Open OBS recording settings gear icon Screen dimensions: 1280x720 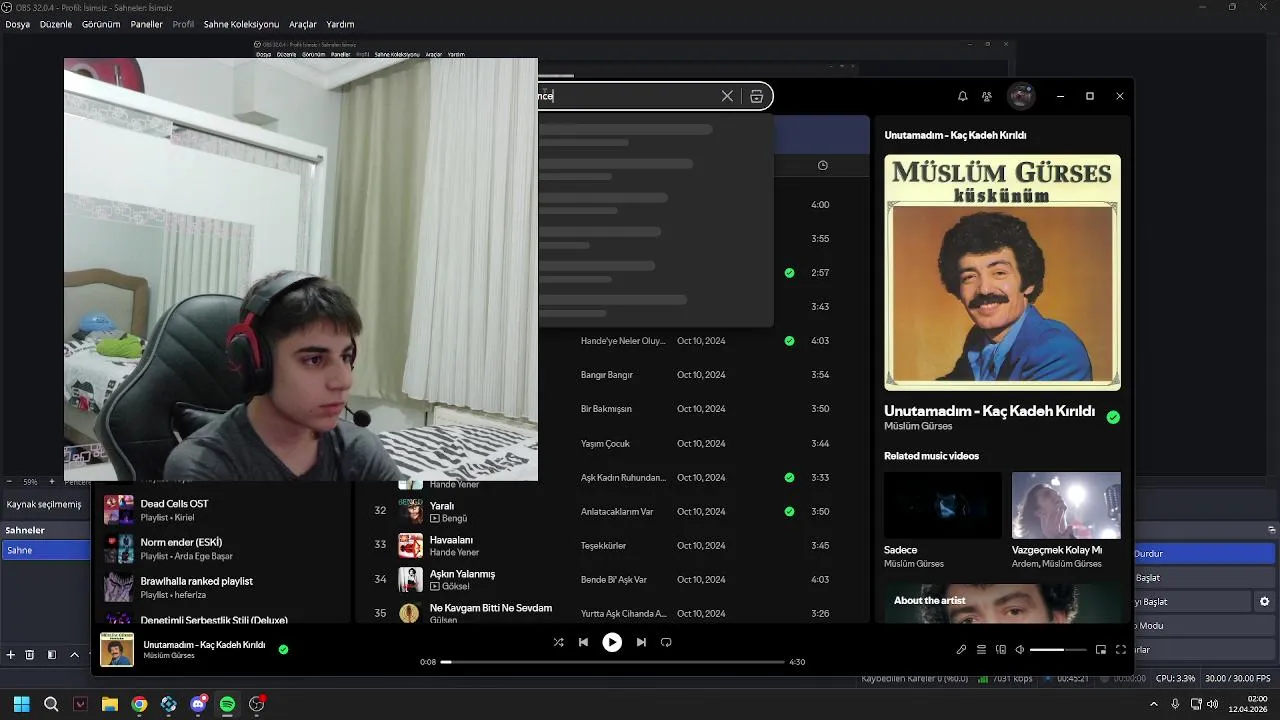pos(1264,602)
